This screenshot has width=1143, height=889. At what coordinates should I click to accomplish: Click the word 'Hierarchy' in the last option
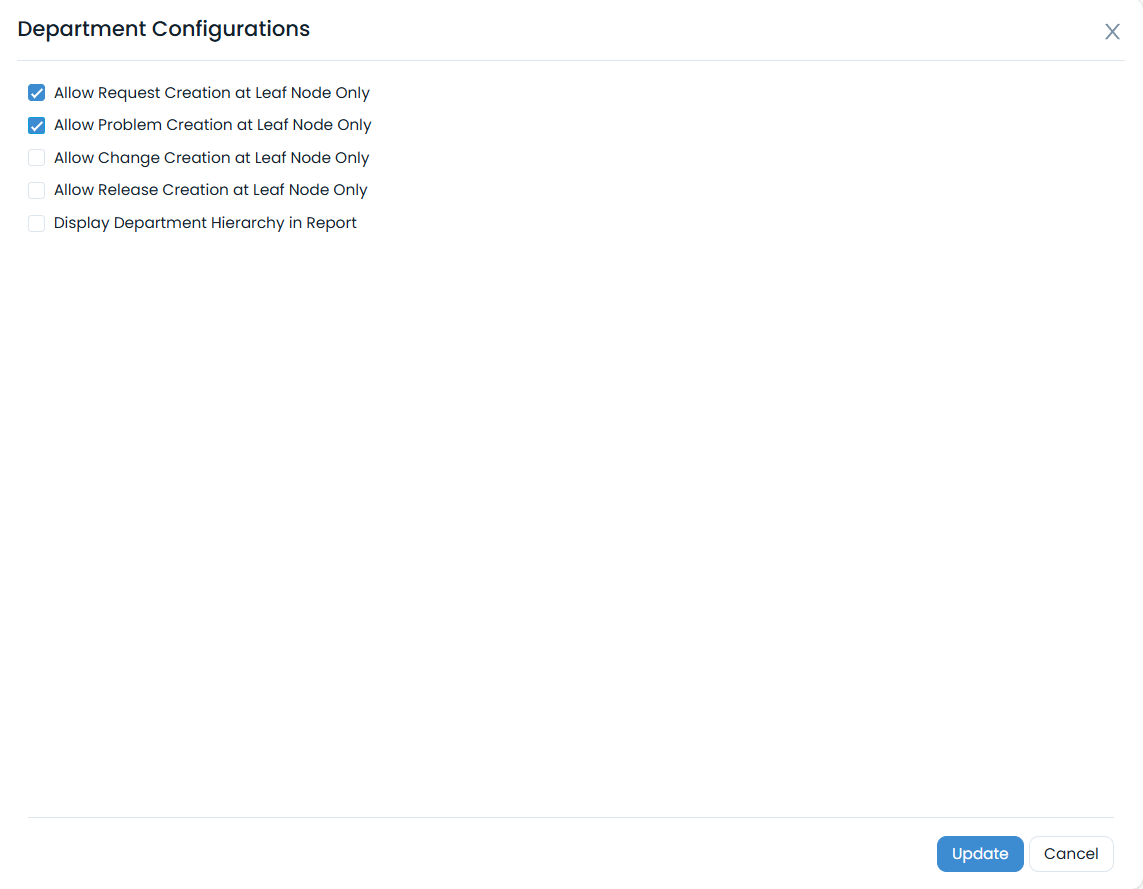pyautogui.click(x=247, y=223)
